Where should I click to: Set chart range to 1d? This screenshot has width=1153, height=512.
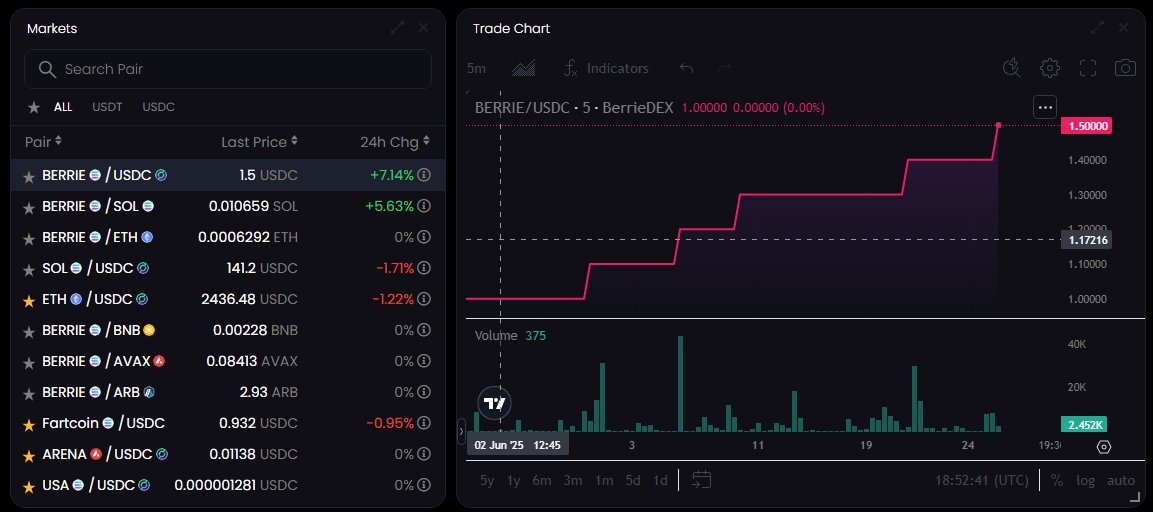[660, 480]
